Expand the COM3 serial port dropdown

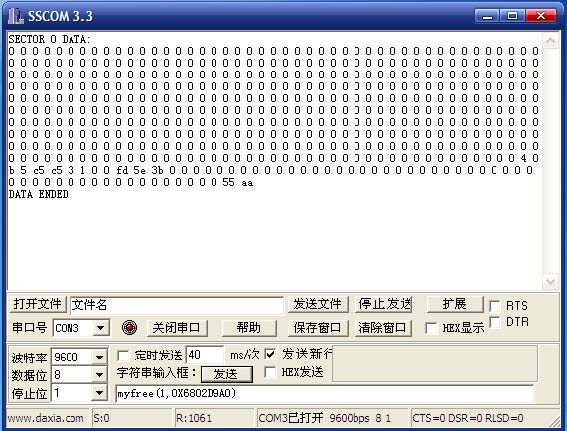[x=100, y=328]
